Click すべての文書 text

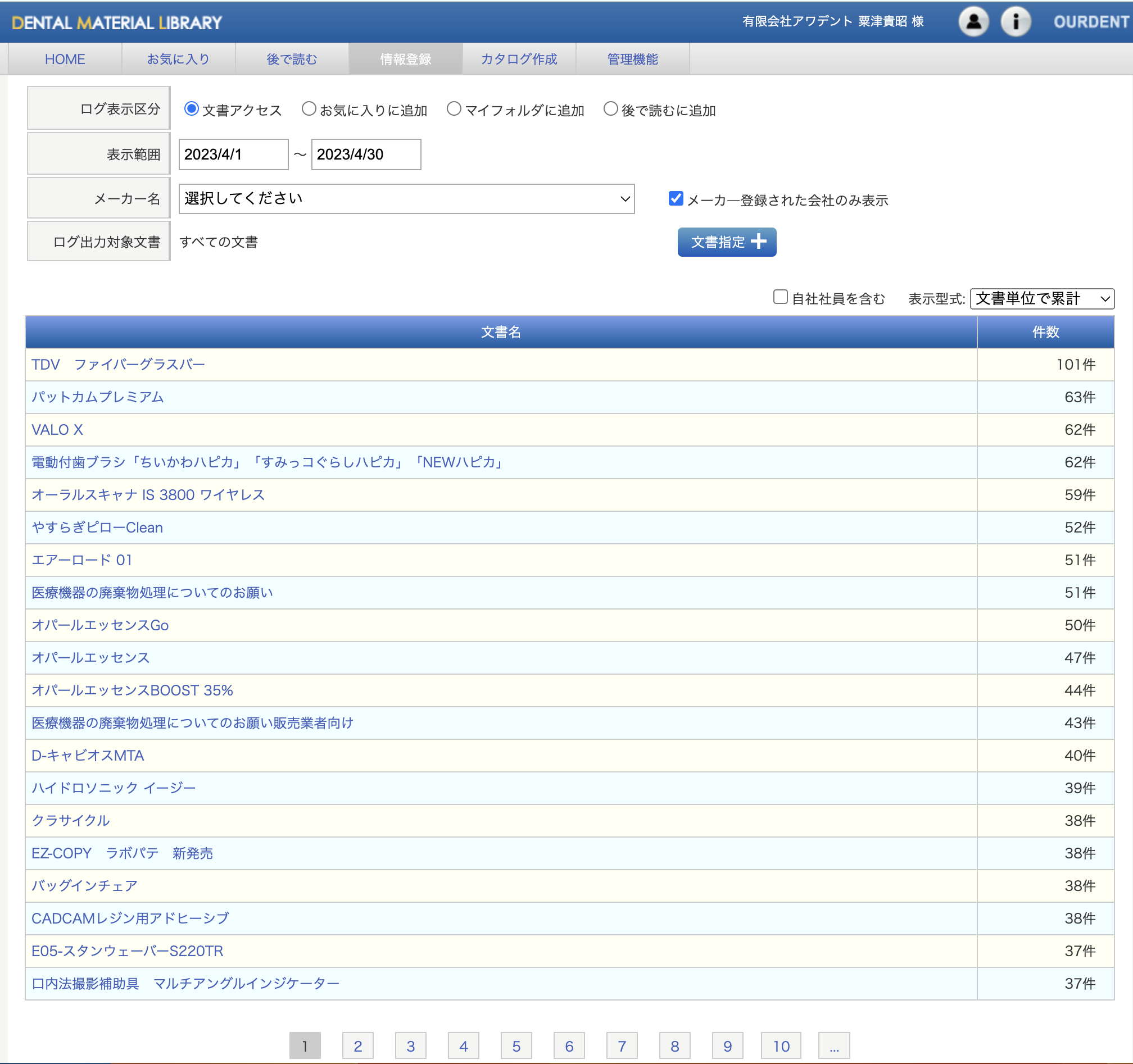[219, 242]
